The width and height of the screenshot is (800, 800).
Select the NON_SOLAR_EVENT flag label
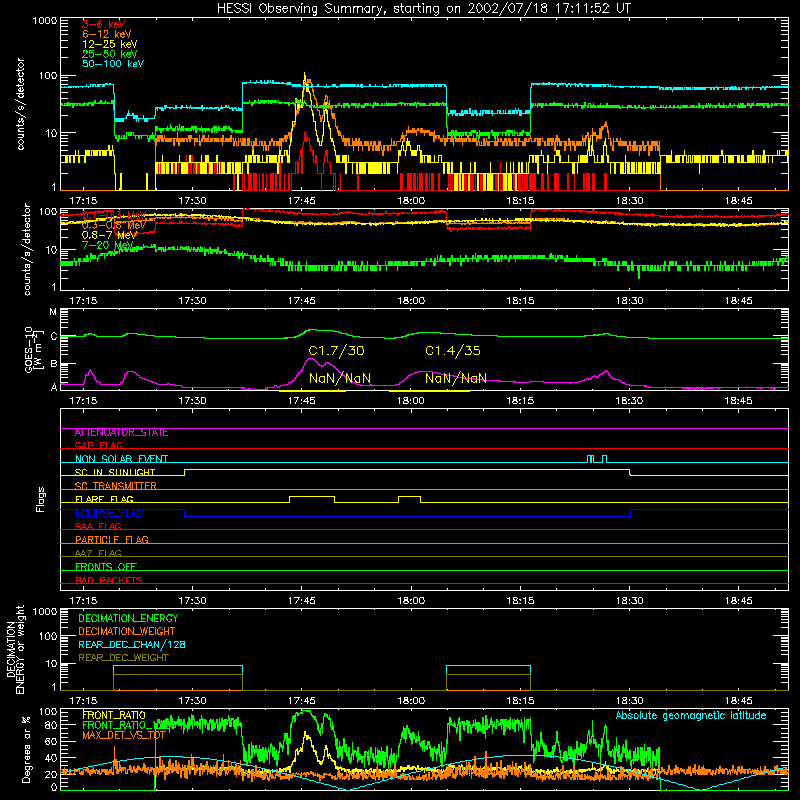tap(121, 459)
